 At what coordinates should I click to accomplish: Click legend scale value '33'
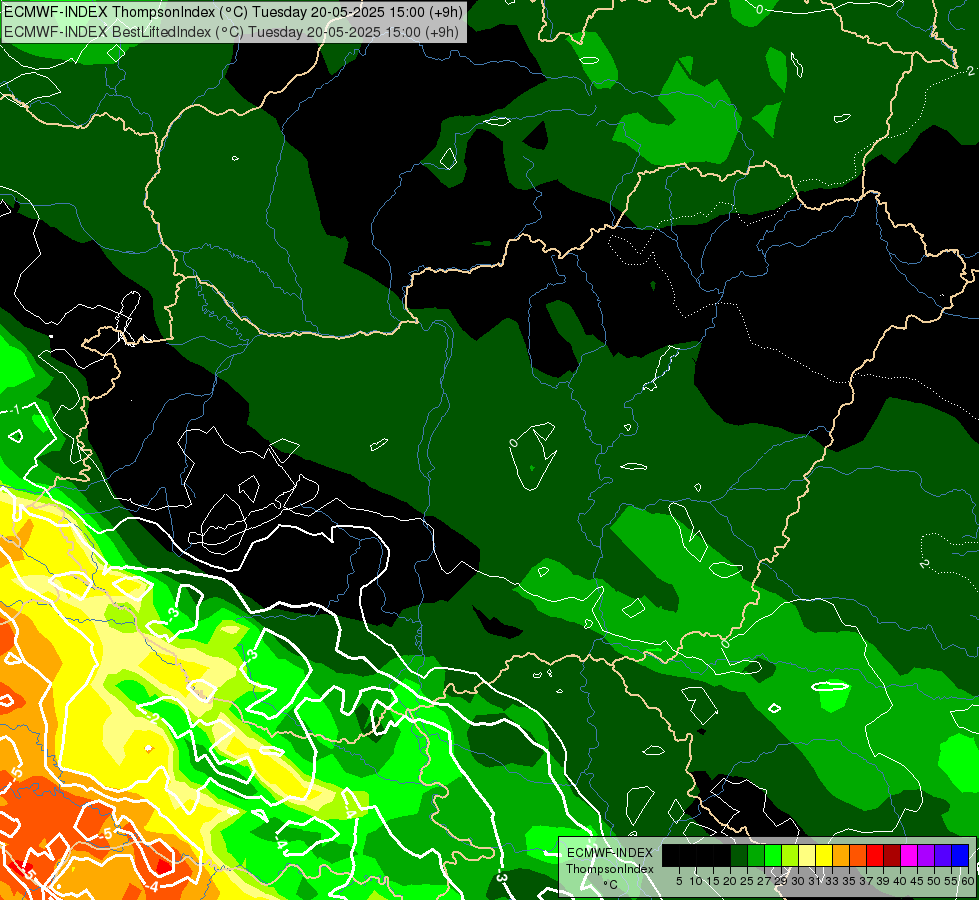(832, 881)
